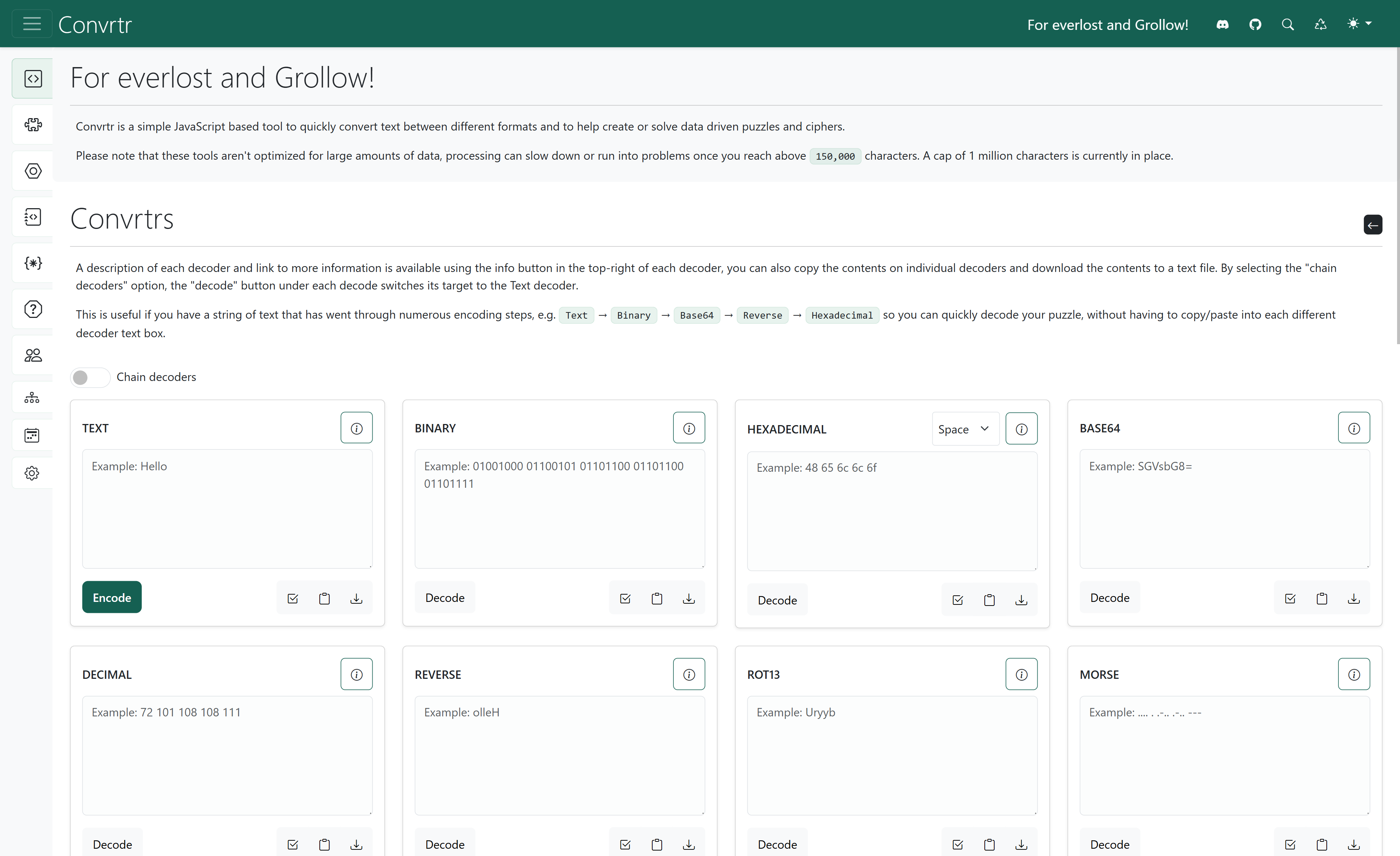Click the Encode button in TEXT card

click(112, 598)
